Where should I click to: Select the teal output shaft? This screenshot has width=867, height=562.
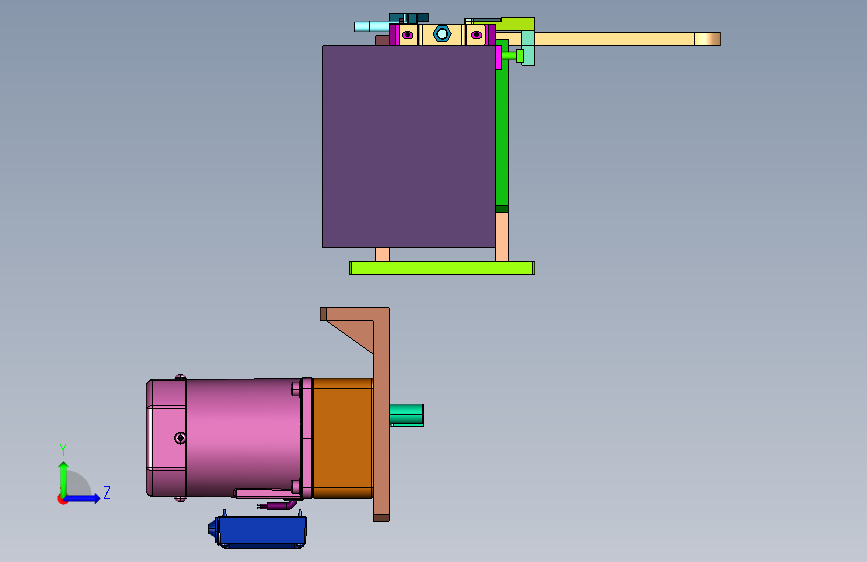(406, 415)
